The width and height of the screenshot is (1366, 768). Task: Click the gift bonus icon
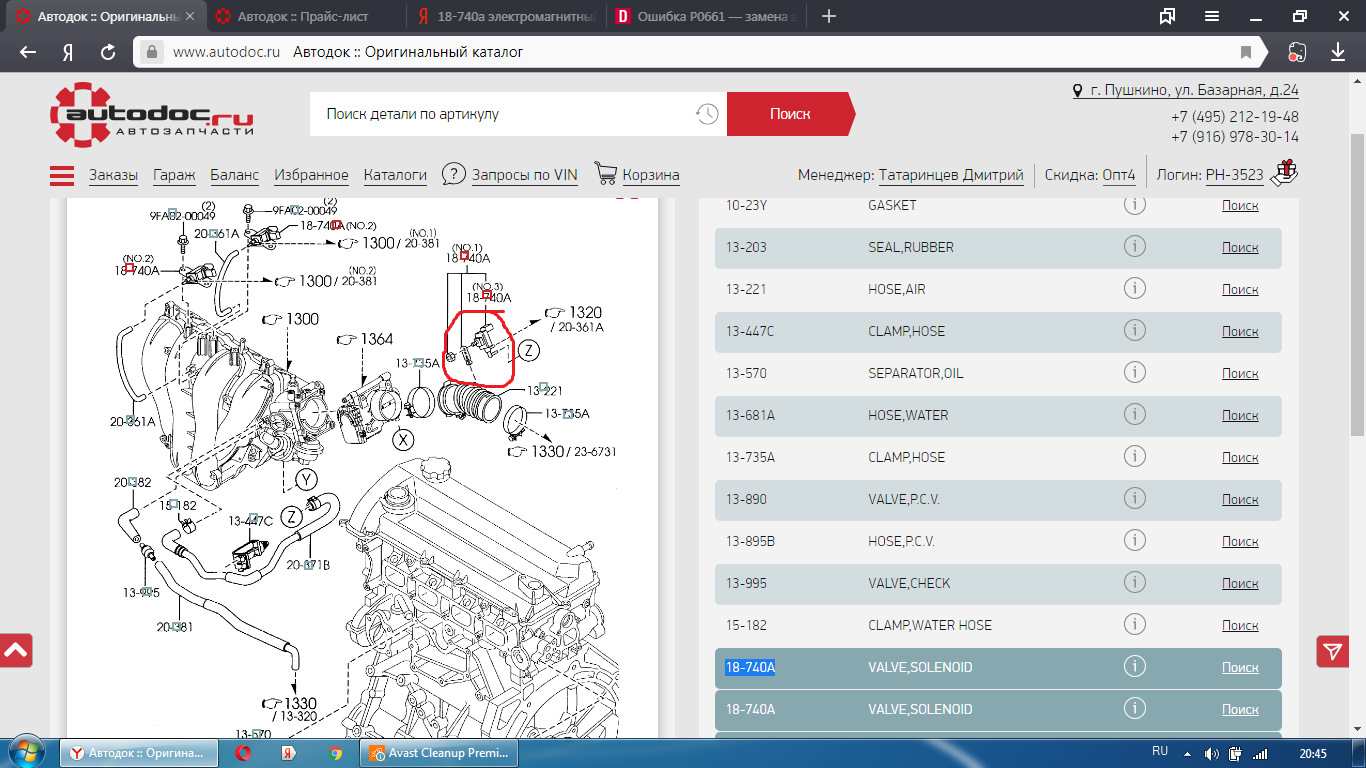[x=1284, y=173]
